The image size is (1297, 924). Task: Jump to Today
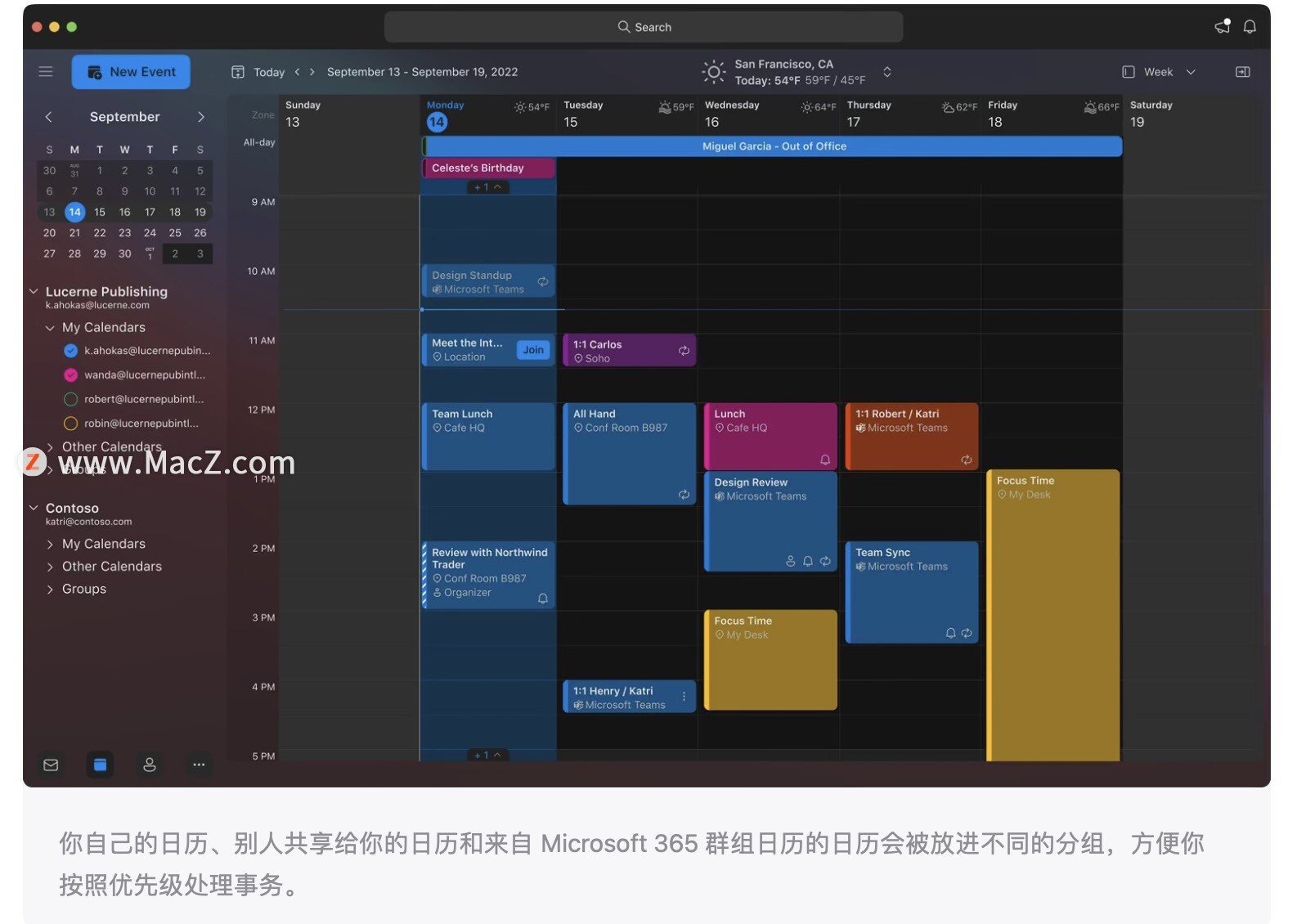click(x=269, y=72)
